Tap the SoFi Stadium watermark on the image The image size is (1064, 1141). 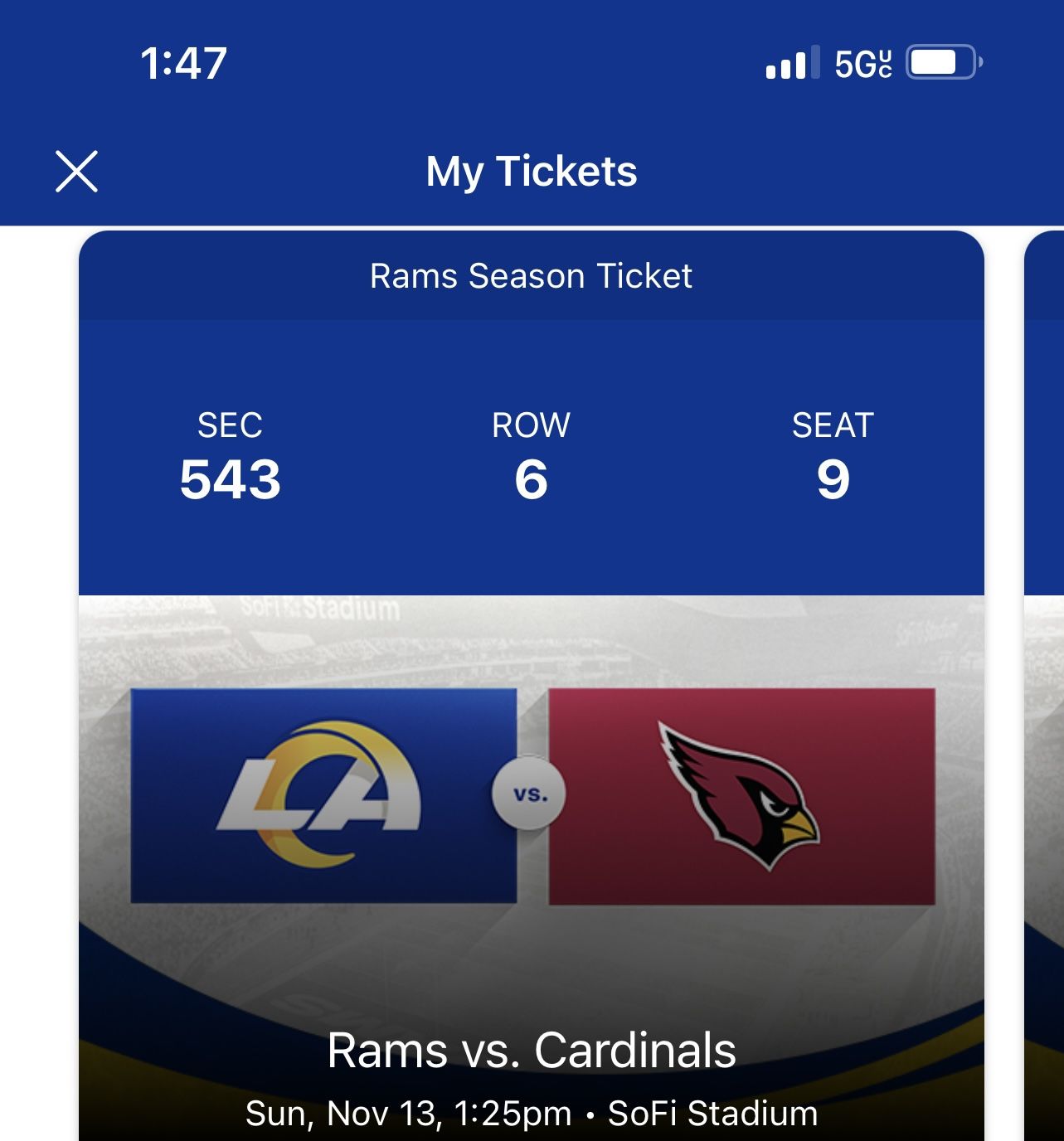[x=320, y=609]
